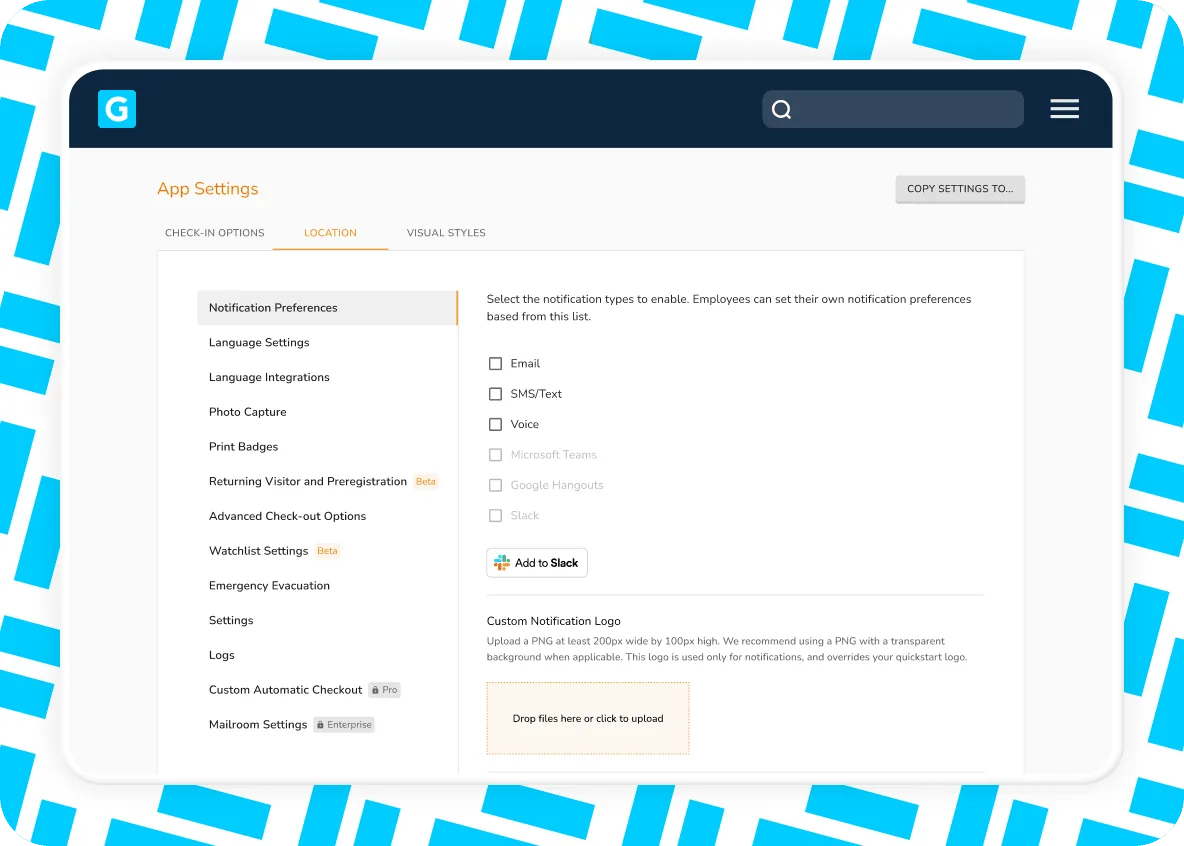1184x846 pixels.
Task: Click the lock icon beside Enterprise
Action: [320, 724]
